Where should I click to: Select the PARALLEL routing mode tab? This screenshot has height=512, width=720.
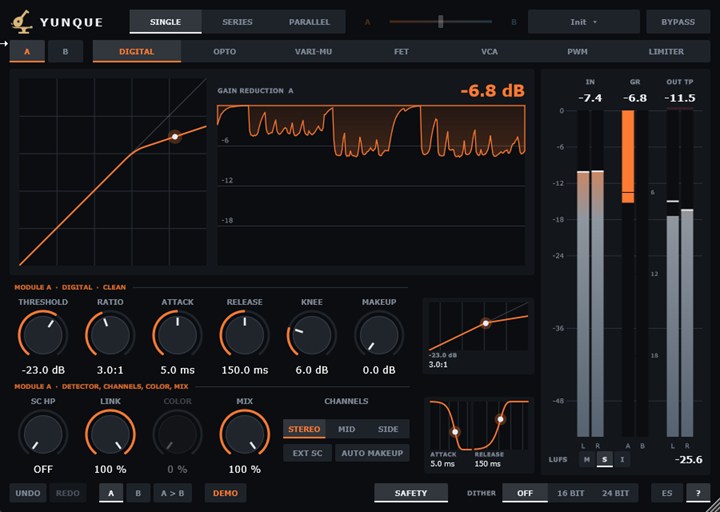point(309,22)
